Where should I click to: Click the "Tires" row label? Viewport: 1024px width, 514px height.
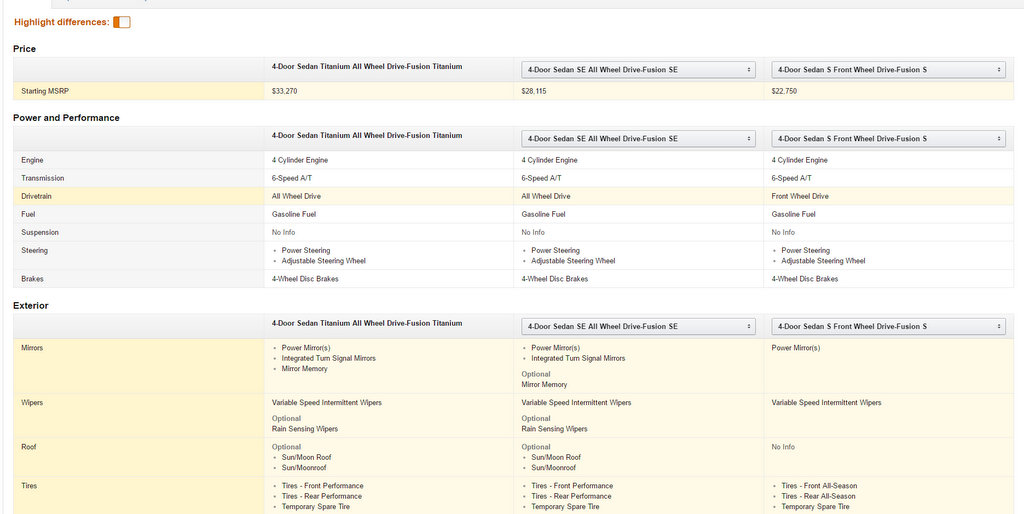pyautogui.click(x=29, y=486)
